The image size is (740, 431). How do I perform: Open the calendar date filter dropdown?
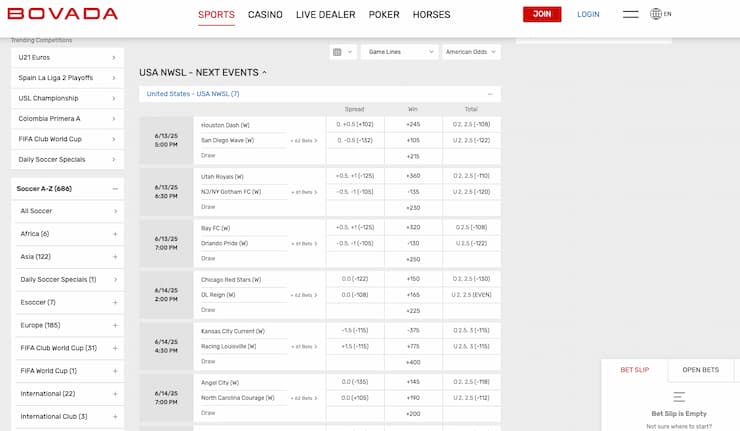pos(343,52)
